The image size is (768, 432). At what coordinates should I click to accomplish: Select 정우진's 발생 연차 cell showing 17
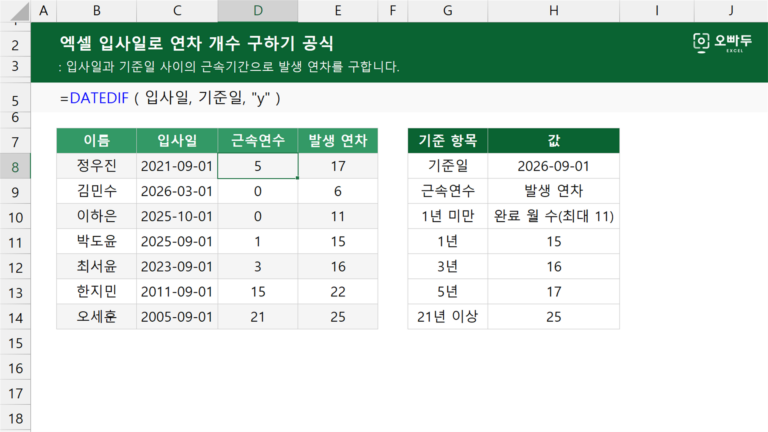tap(337, 166)
